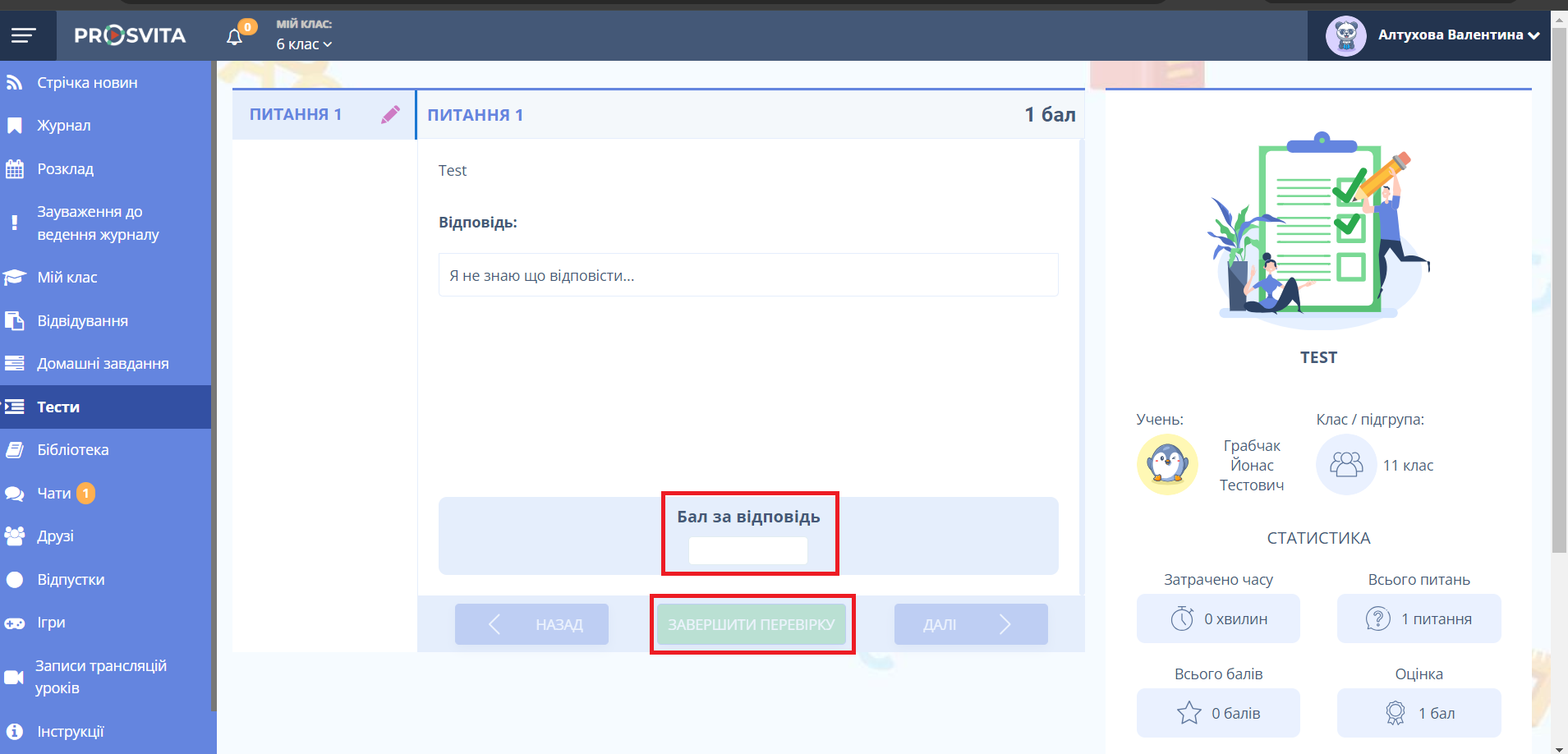Click the hamburger menu icon
The image size is (1568, 754).
(23, 35)
